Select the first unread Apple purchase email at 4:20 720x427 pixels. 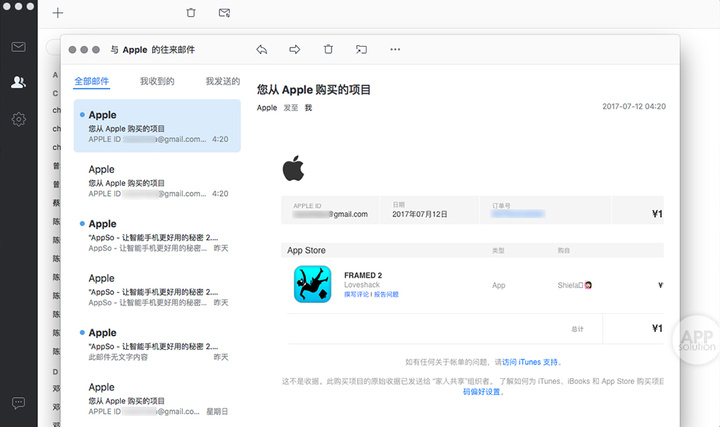[157, 126]
